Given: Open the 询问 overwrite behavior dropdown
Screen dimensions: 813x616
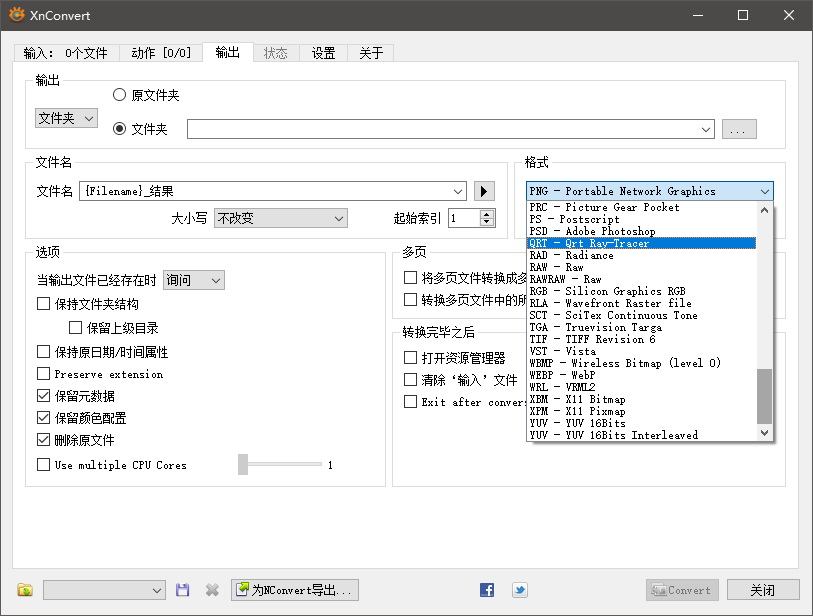Looking at the screenshot, I should (x=194, y=281).
